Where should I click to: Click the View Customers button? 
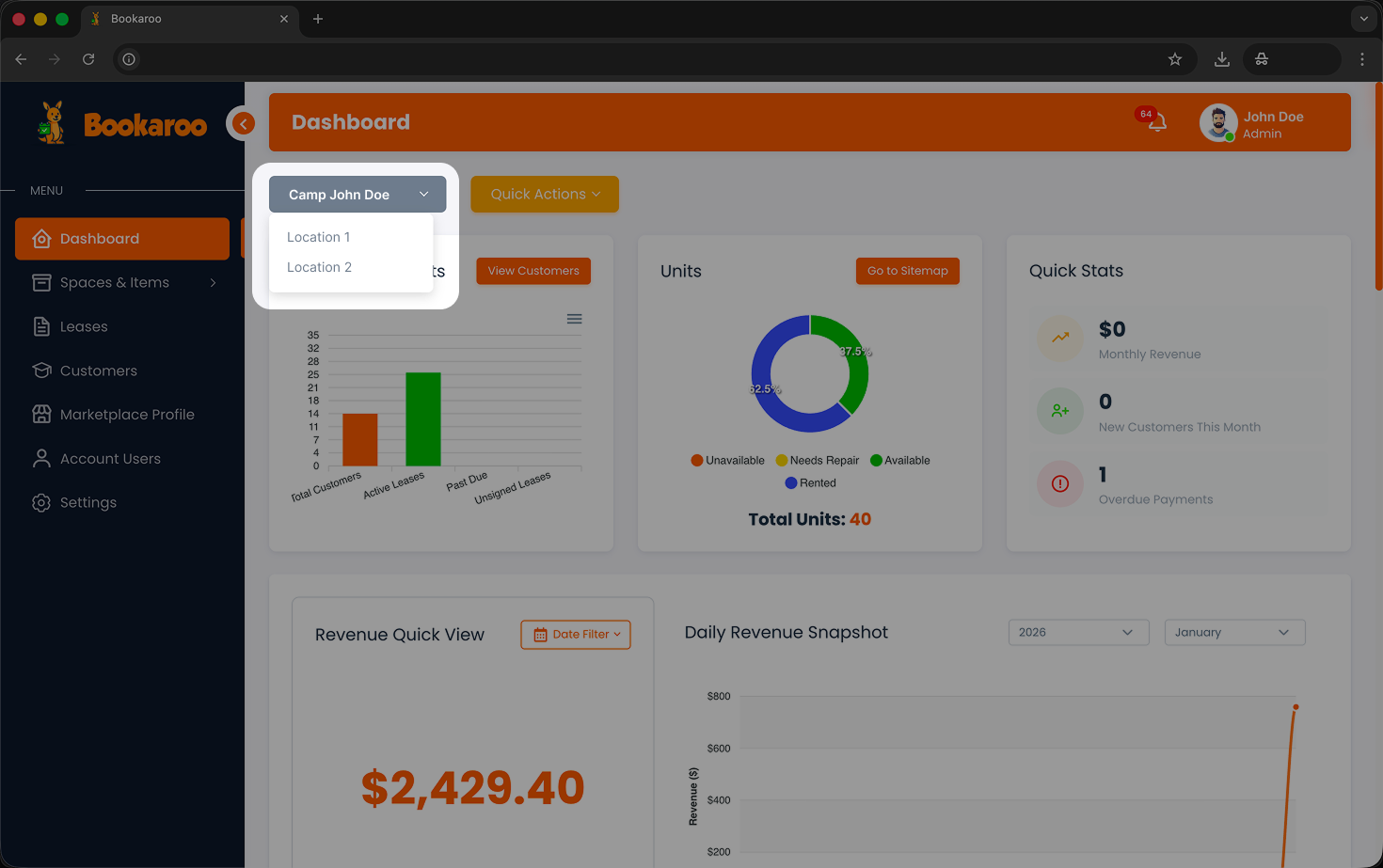(533, 271)
